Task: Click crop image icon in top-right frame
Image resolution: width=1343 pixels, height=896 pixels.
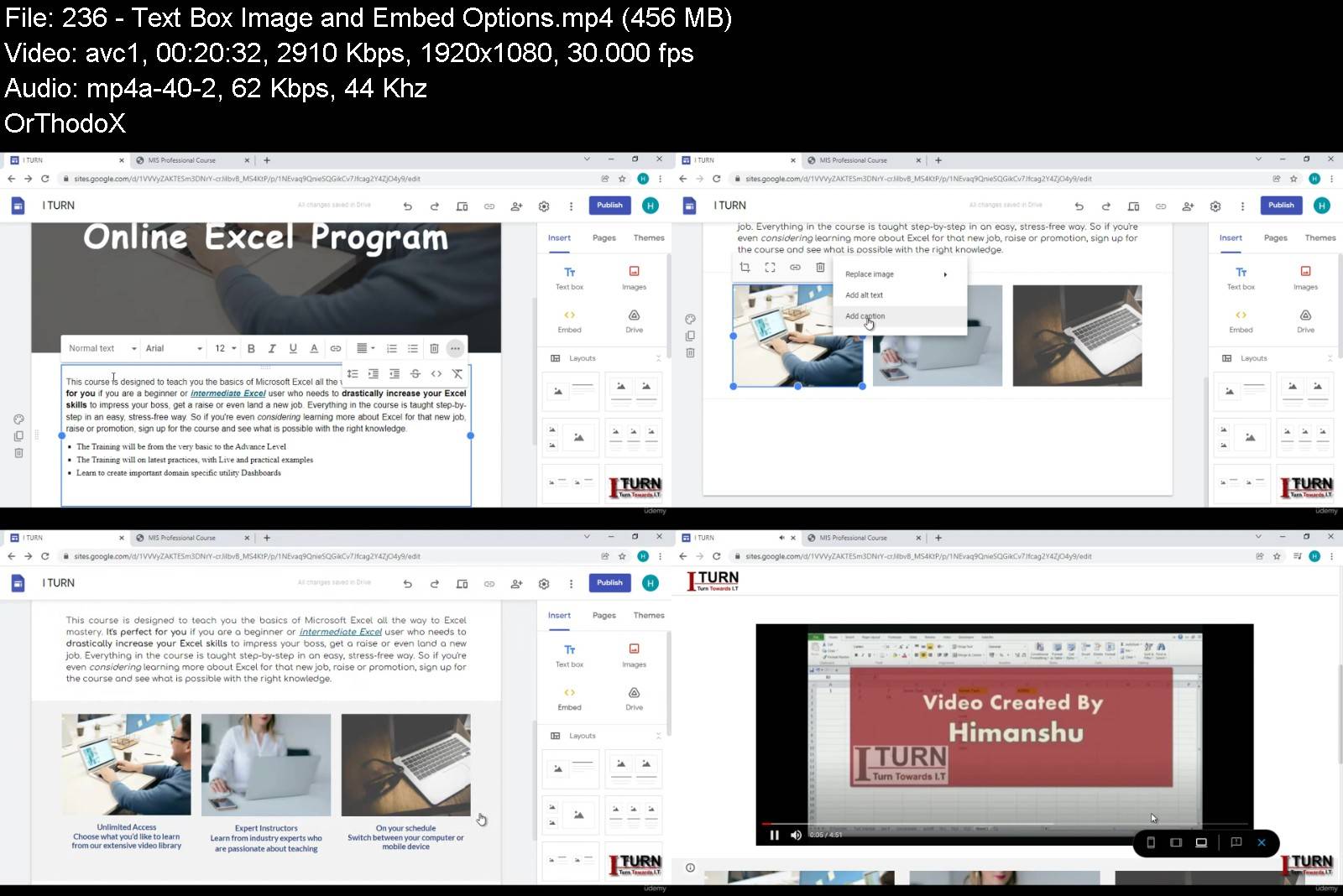Action: (745, 268)
